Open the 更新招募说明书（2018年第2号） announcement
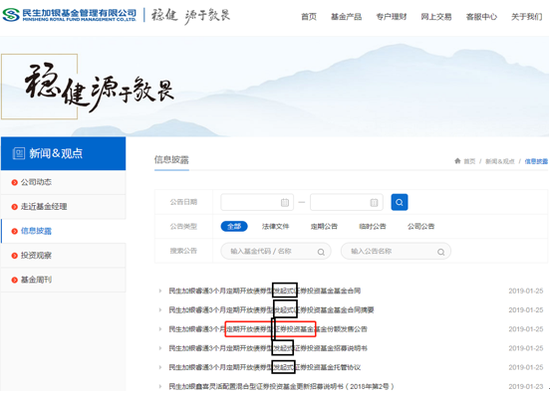Viewport: 550px width, 396px height. tap(281, 387)
